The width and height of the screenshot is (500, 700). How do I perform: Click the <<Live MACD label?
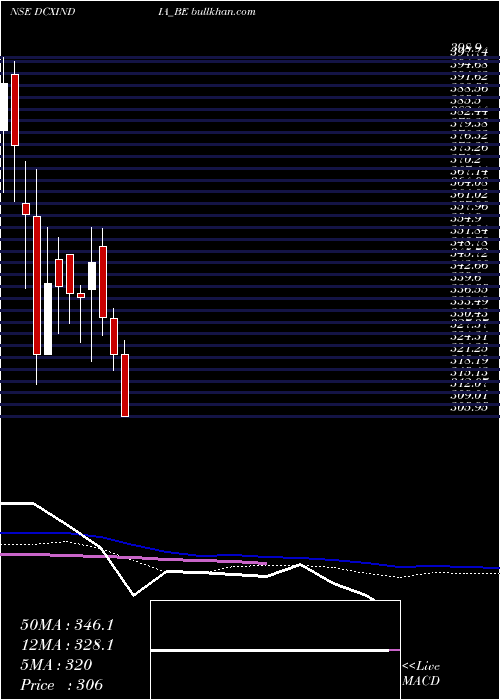(421, 674)
